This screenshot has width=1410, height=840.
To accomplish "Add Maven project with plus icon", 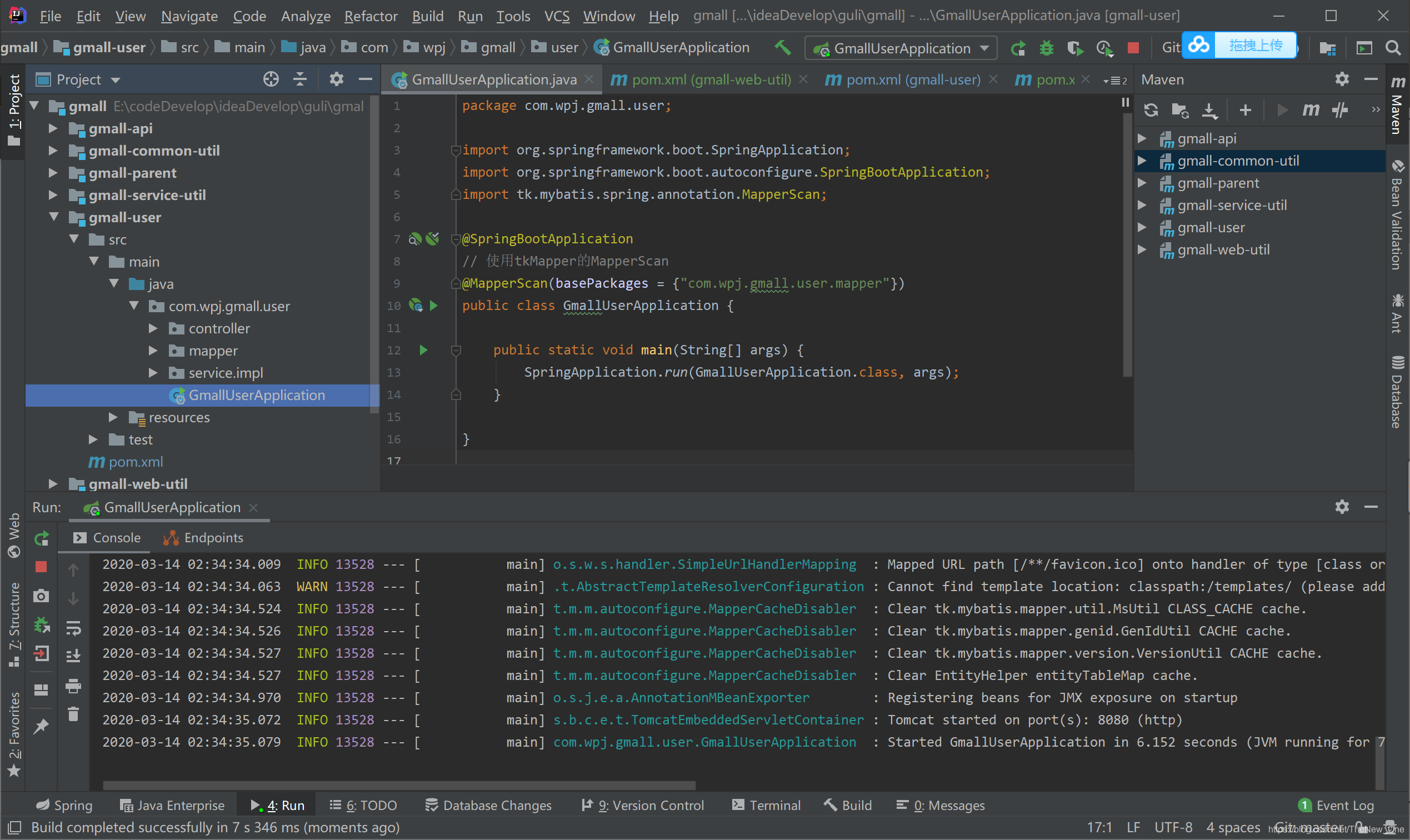I will (1246, 110).
